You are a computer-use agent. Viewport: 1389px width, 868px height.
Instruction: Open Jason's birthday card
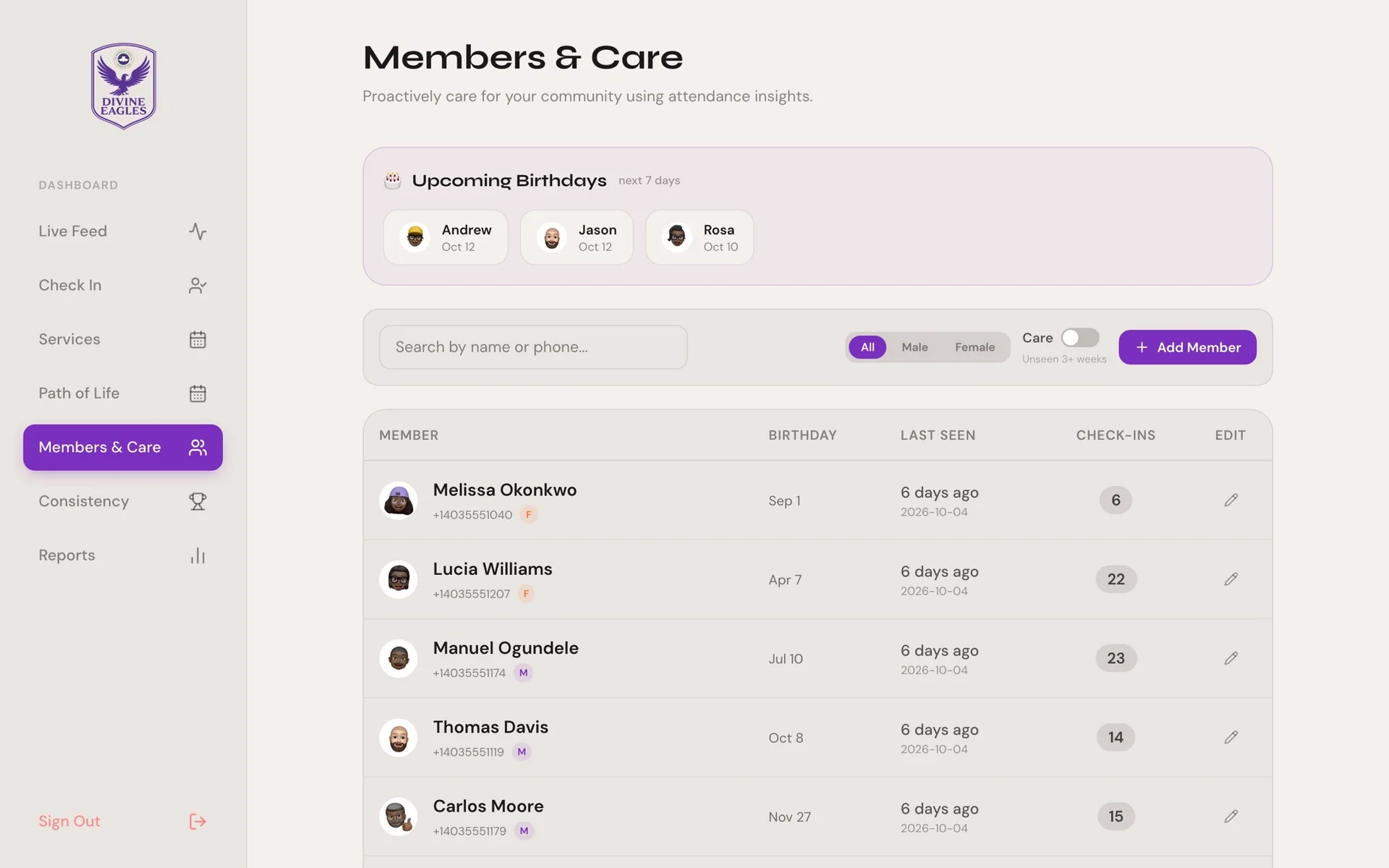click(577, 237)
